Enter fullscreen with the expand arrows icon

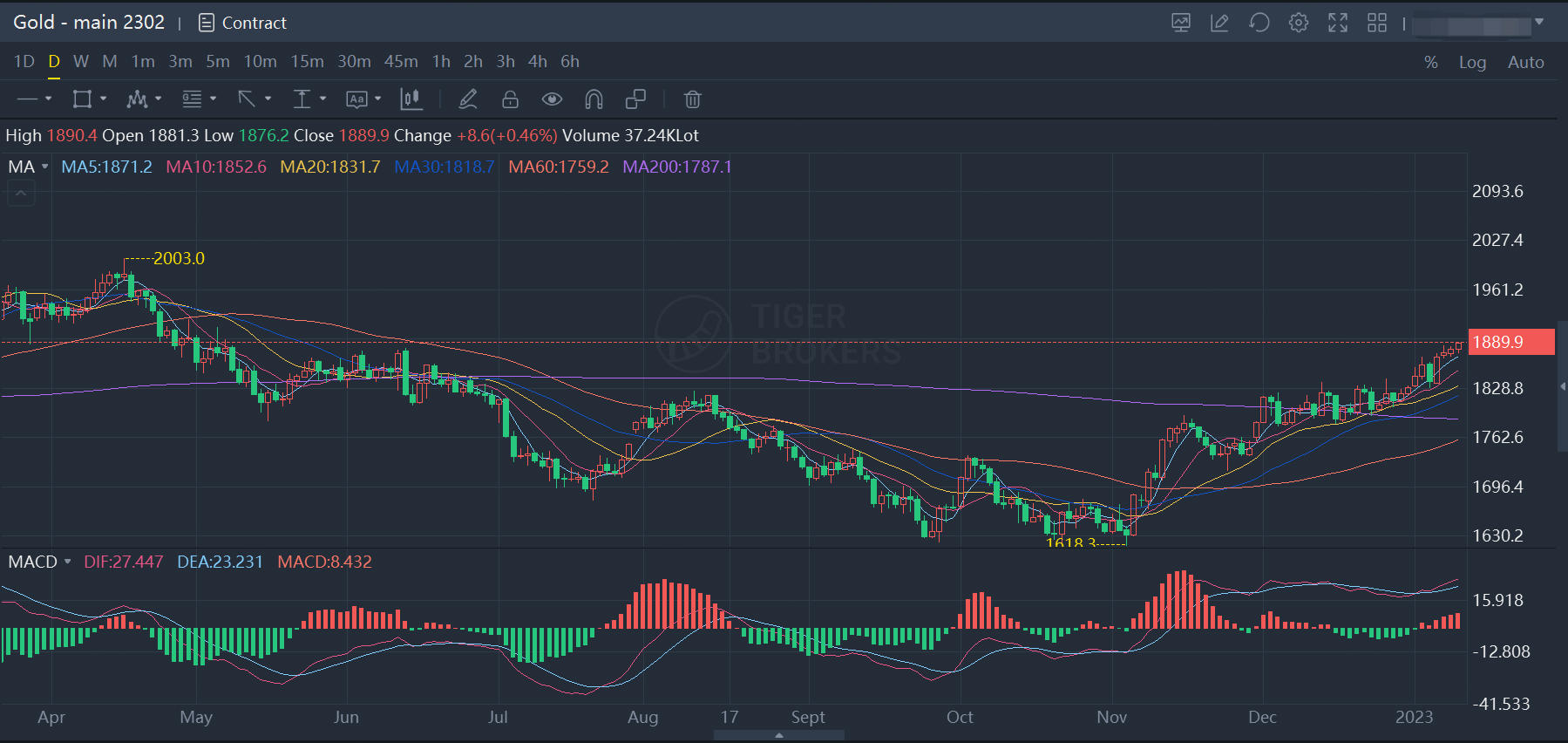coord(1337,23)
